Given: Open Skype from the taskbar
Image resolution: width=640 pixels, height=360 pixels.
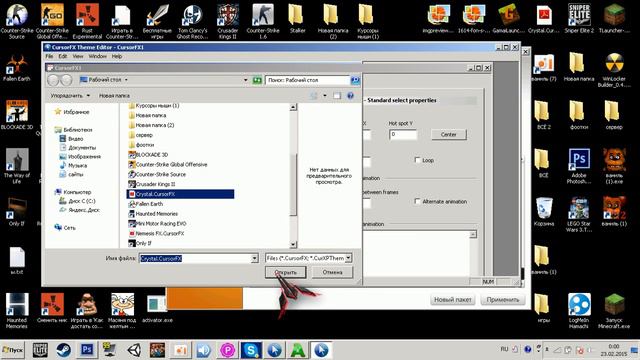Looking at the screenshot, I should [251, 350].
